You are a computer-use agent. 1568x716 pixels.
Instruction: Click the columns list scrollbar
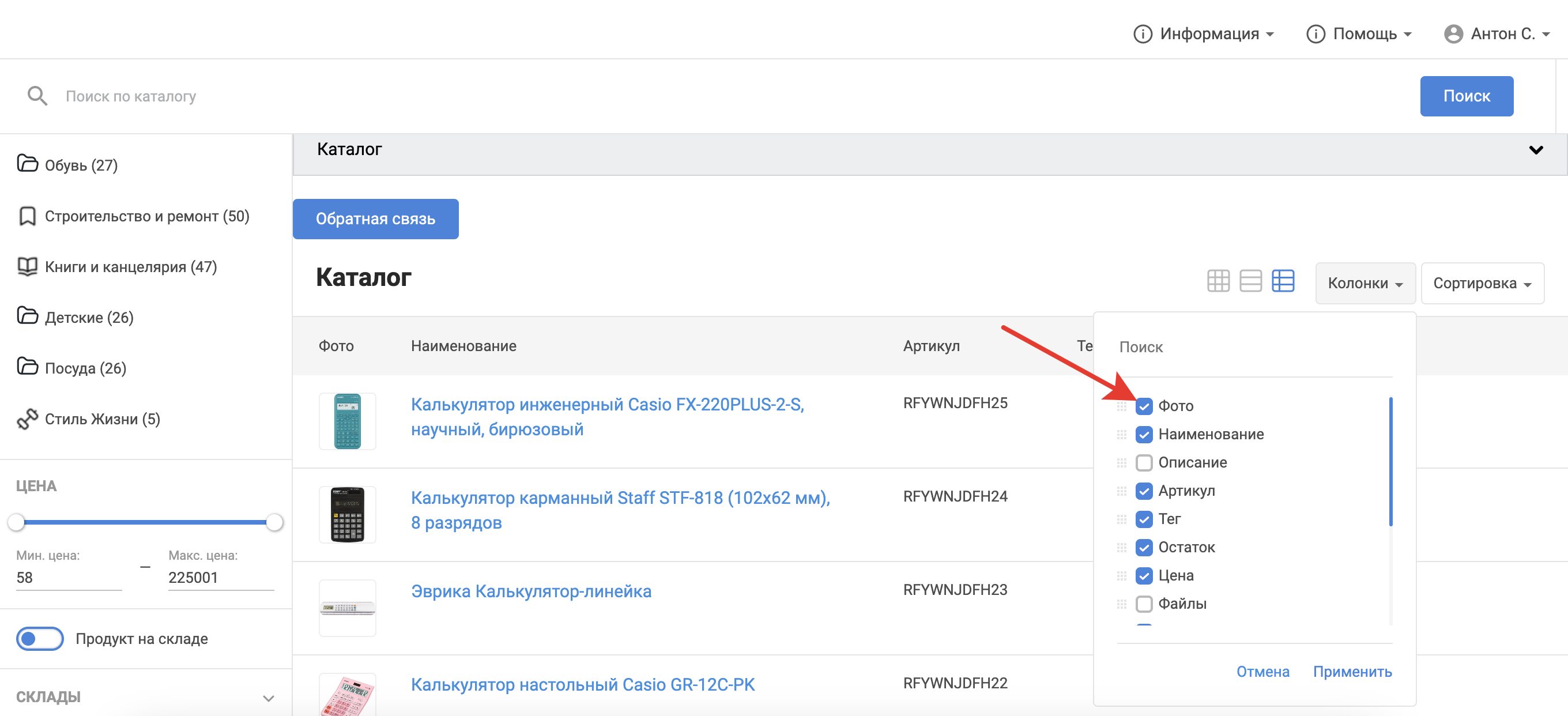(x=1390, y=461)
